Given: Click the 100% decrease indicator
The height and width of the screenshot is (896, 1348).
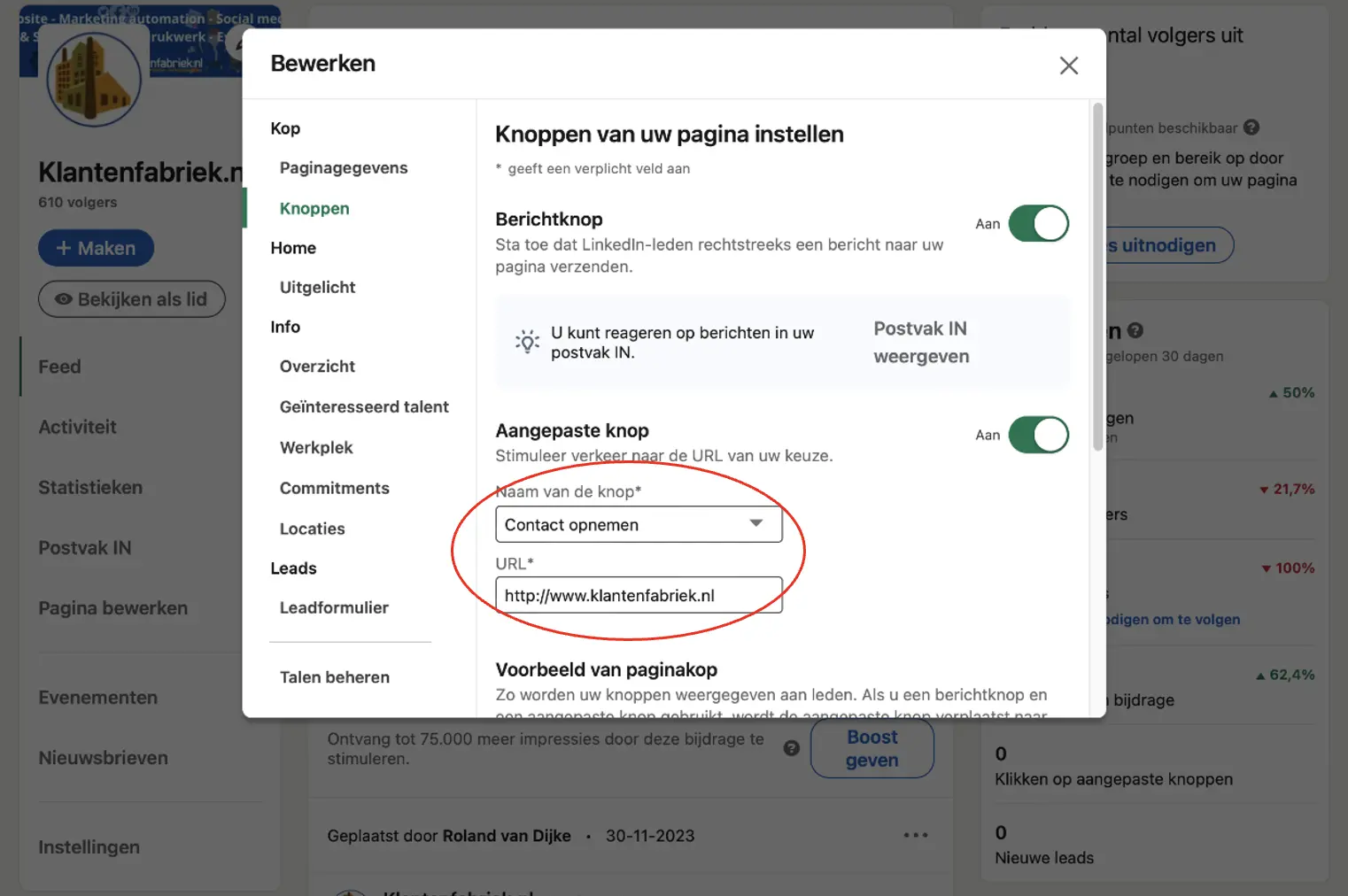Looking at the screenshot, I should [1288, 568].
